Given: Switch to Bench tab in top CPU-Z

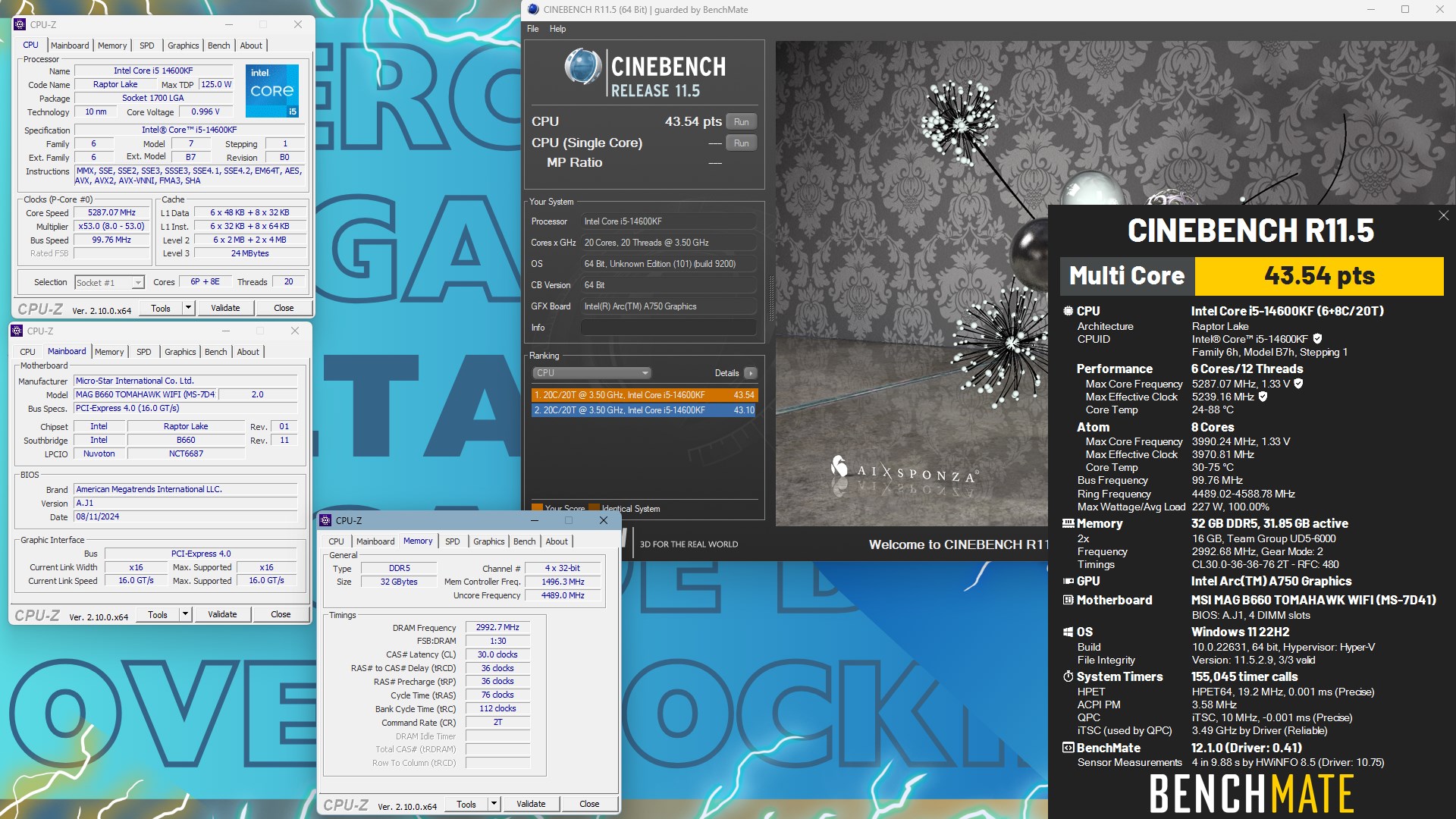Looking at the screenshot, I should point(218,45).
